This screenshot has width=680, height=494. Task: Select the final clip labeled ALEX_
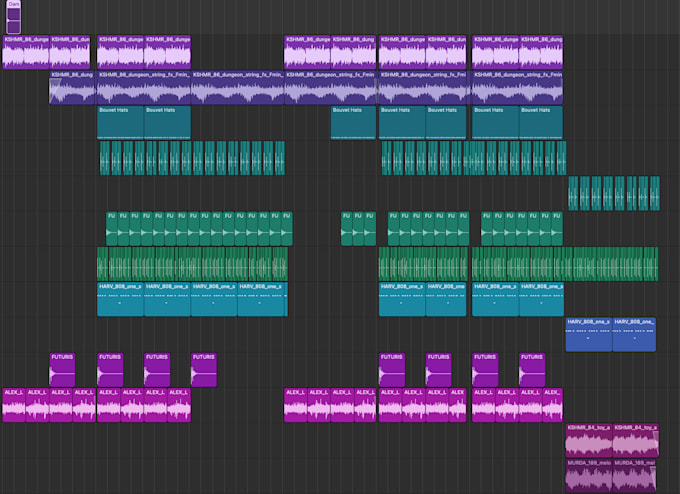(x=552, y=405)
